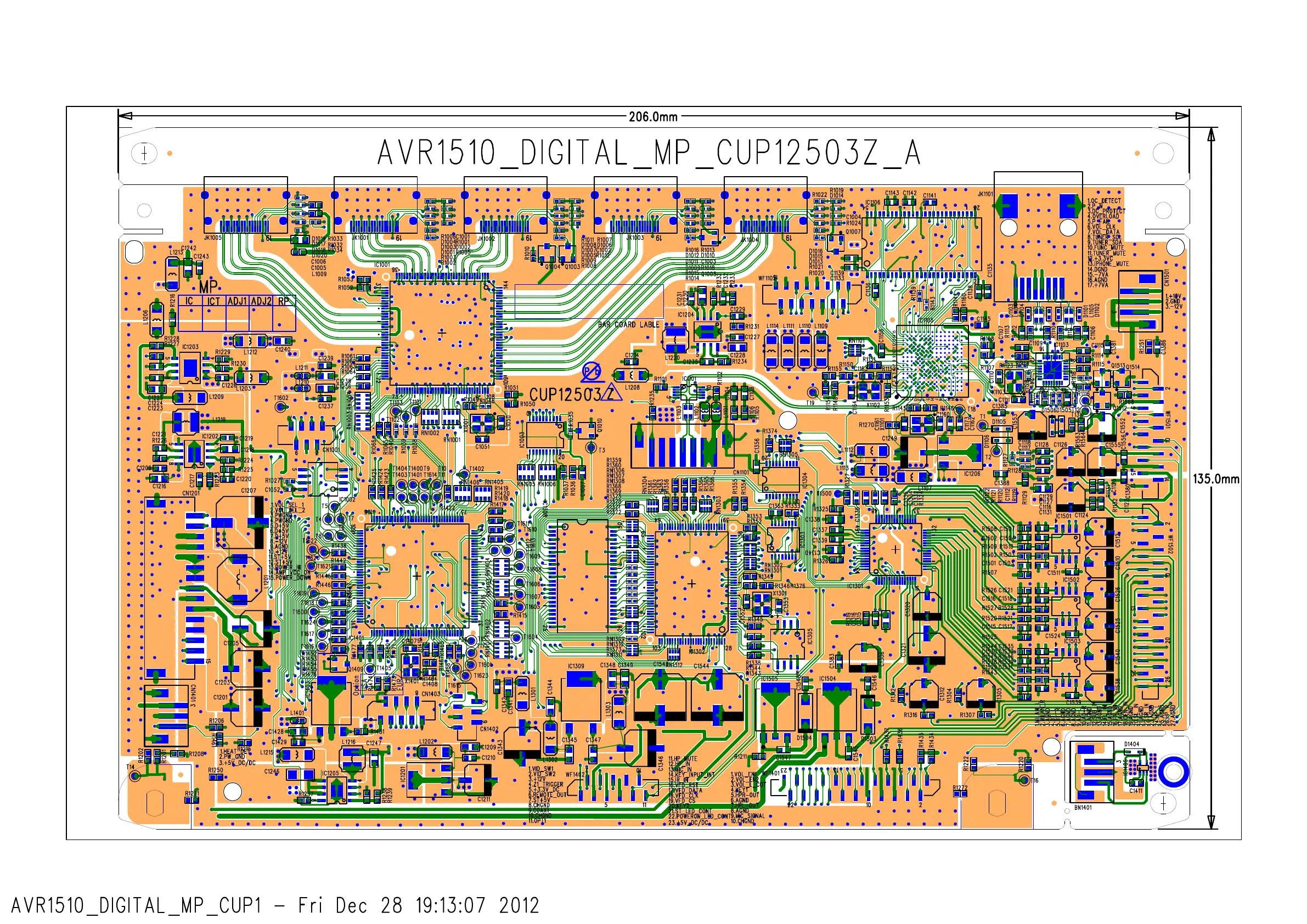
Task: Click the footer timestamp text line
Action: coord(274,905)
